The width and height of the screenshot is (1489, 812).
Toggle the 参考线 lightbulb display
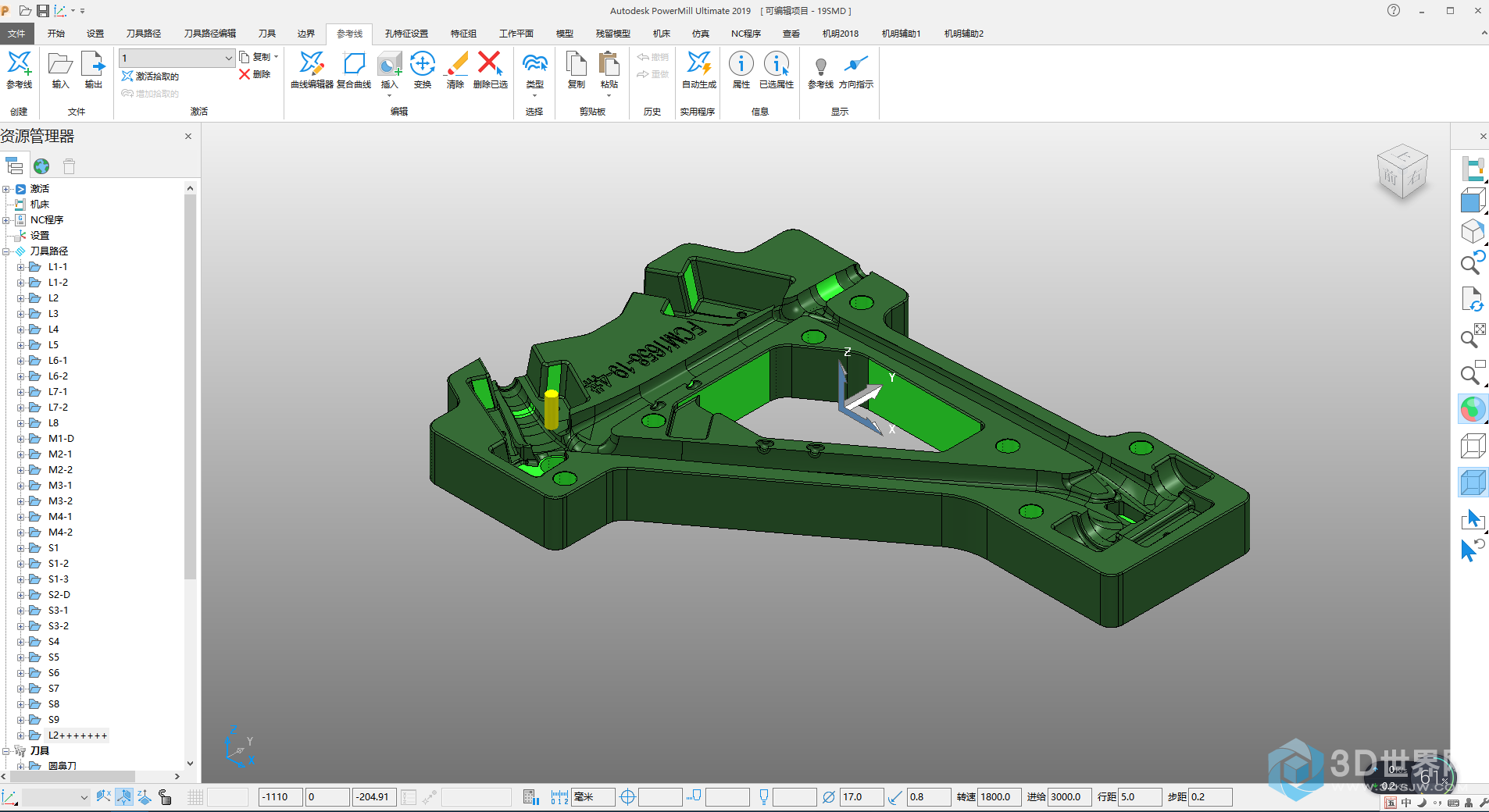click(820, 66)
